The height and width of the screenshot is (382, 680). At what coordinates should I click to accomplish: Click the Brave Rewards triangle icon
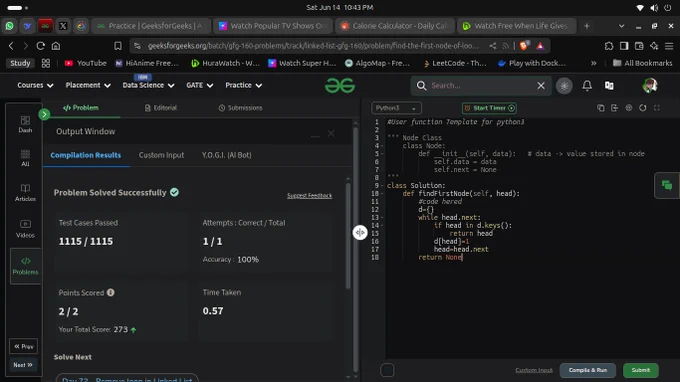point(540,46)
